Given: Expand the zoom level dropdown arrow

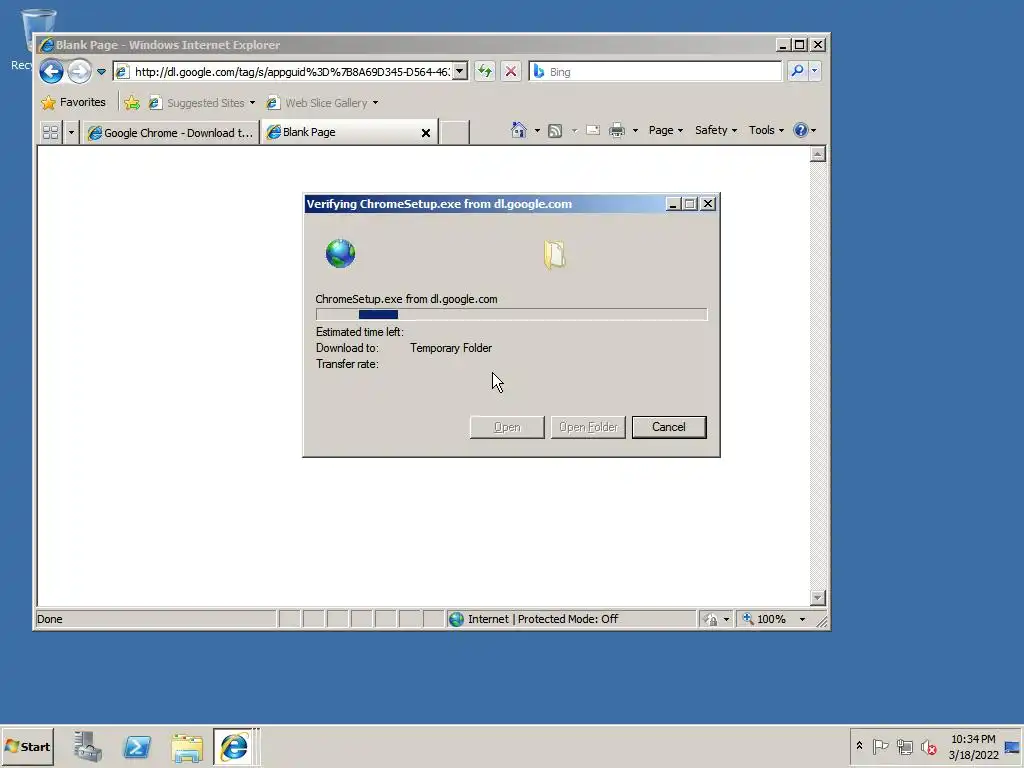Looking at the screenshot, I should coord(802,619).
